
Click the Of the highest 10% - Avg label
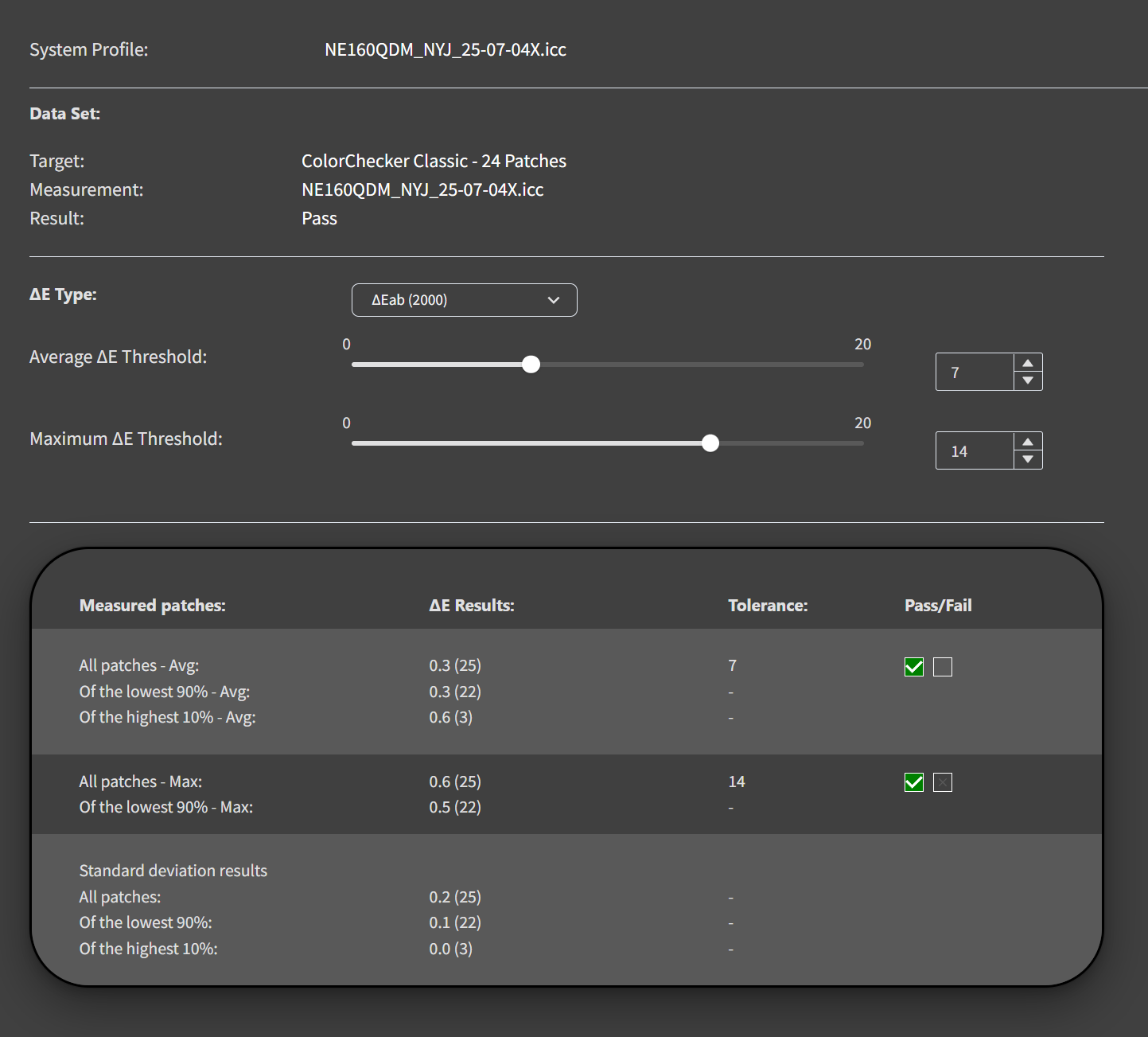pyautogui.click(x=167, y=717)
